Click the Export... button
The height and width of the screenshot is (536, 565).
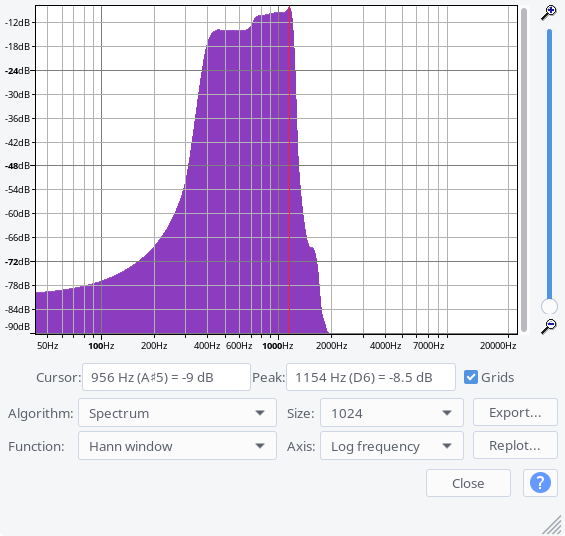pos(515,412)
